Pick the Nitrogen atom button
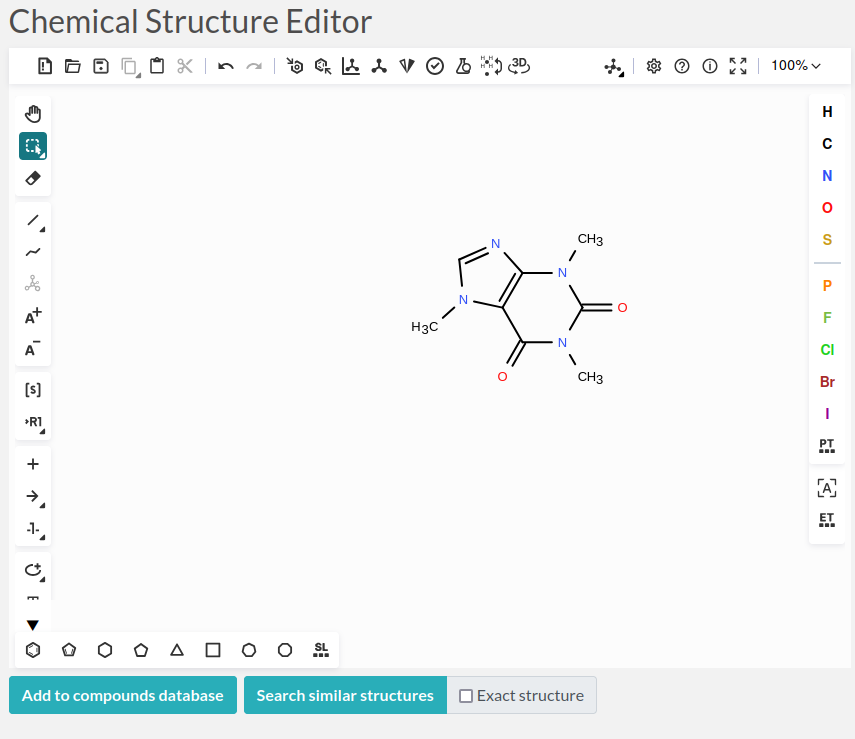Viewport: 855px width, 739px height. click(x=827, y=176)
